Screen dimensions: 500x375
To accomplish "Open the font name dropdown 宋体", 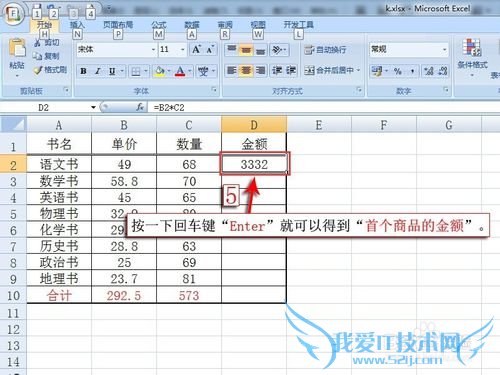I will (153, 50).
